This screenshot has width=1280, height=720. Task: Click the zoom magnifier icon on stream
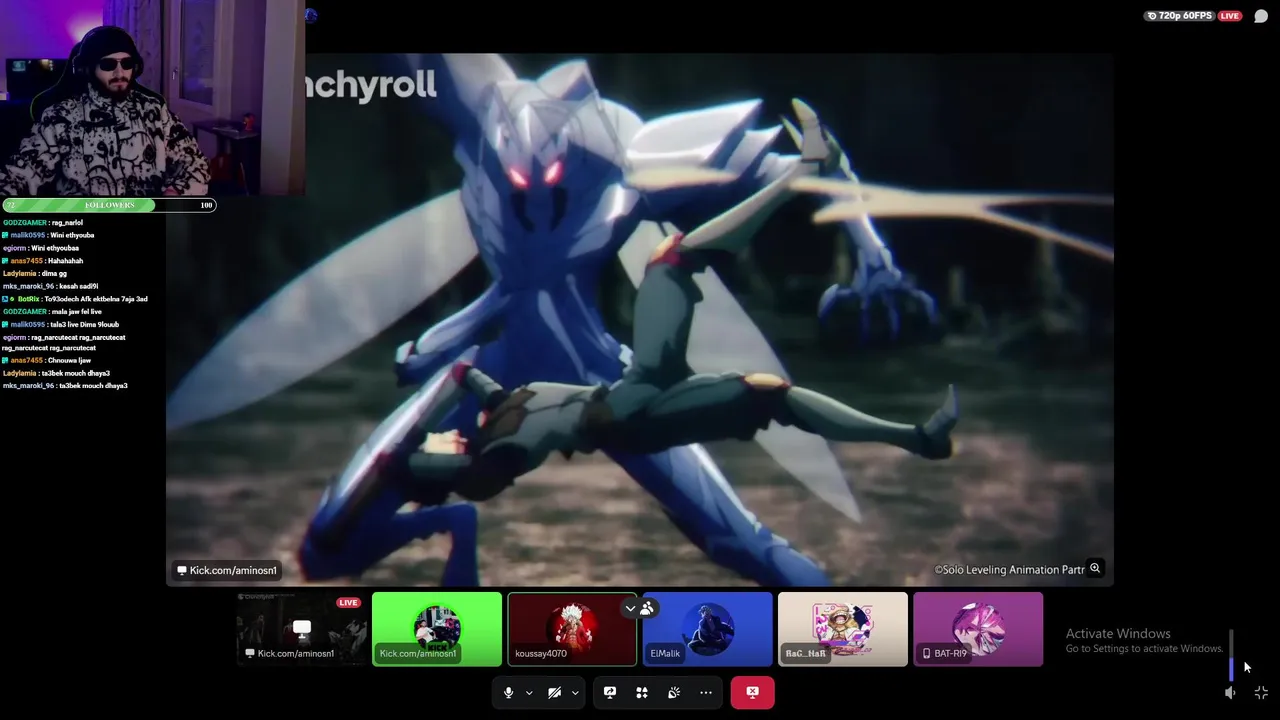pyautogui.click(x=1095, y=568)
